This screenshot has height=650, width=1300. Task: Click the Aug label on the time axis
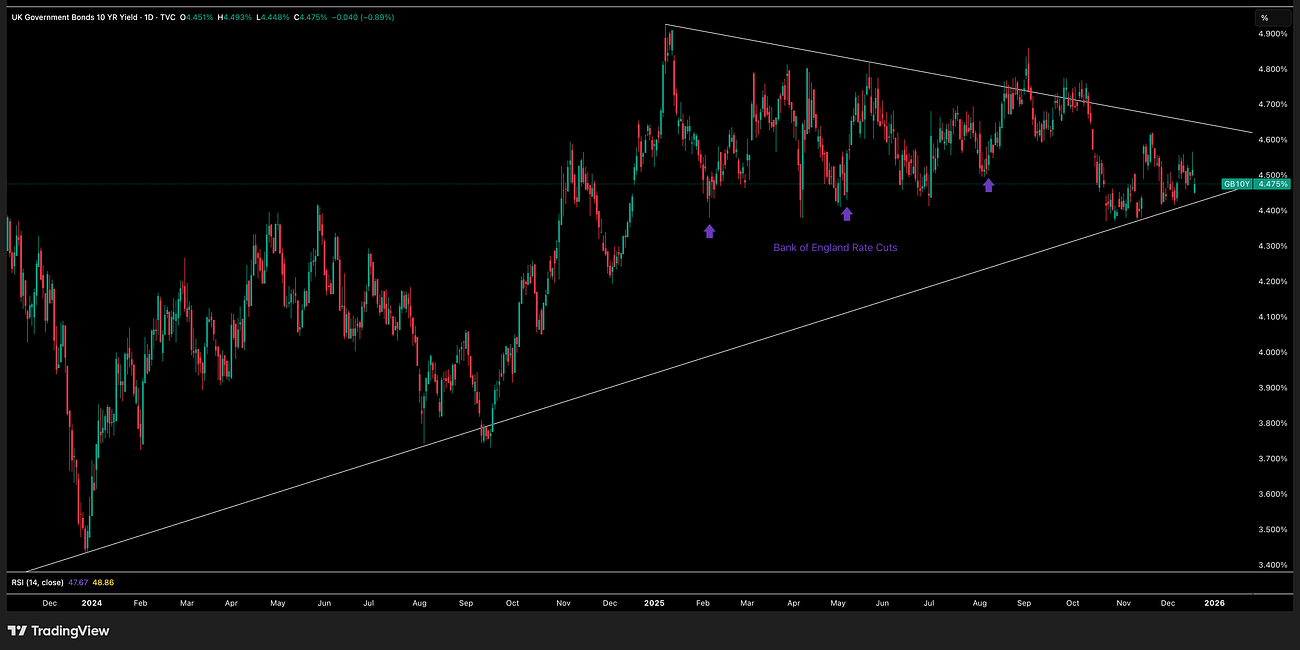419,604
